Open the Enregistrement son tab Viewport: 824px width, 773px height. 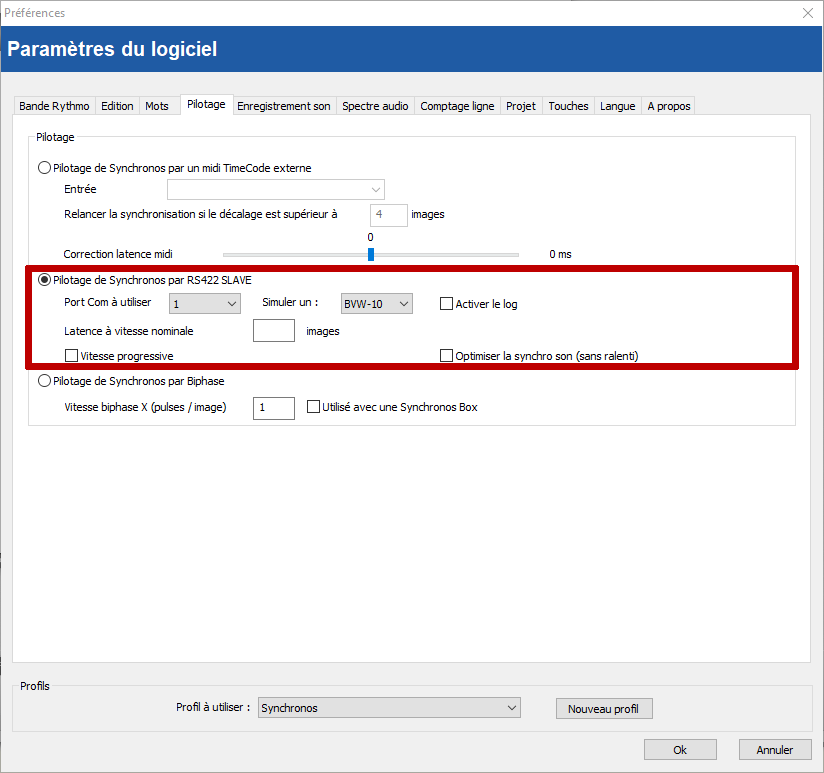pyautogui.click(x=284, y=106)
